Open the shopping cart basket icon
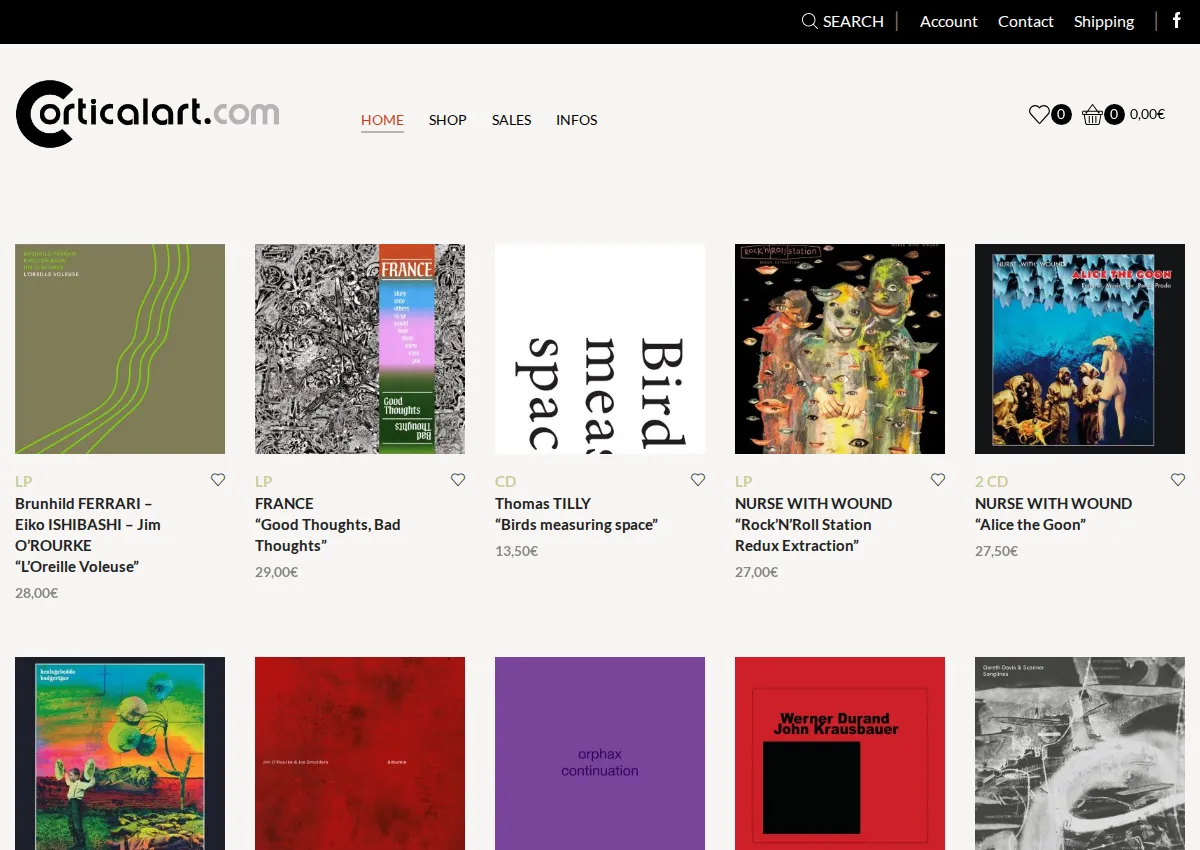1200x850 pixels. (x=1092, y=115)
